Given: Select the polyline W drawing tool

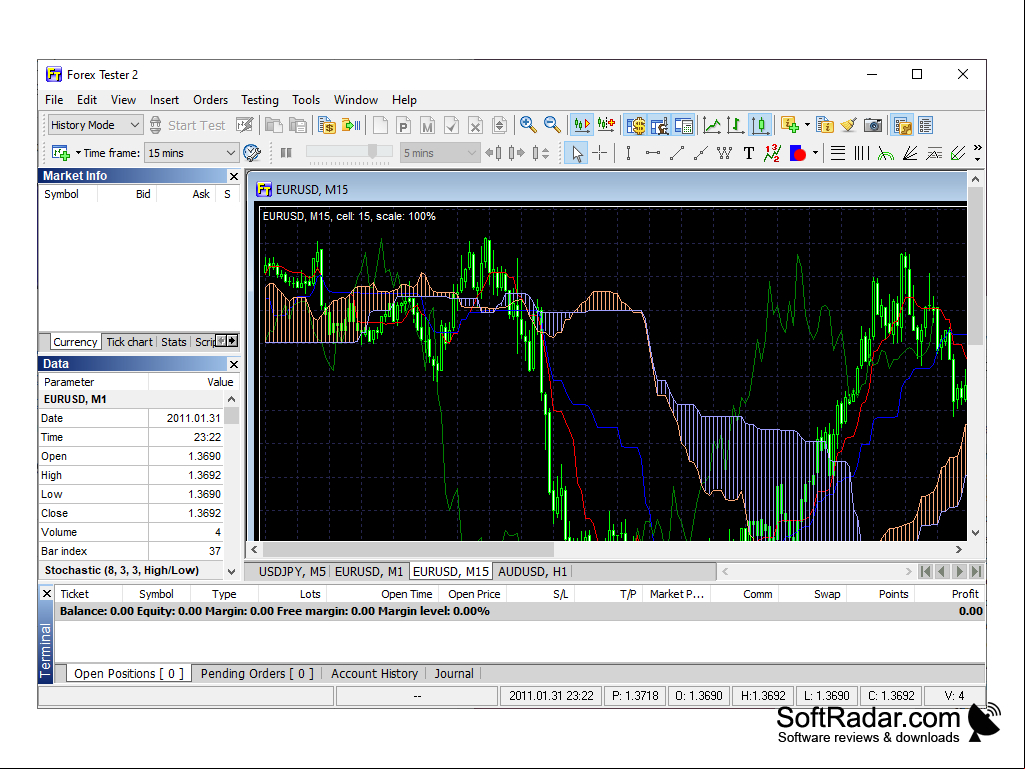Looking at the screenshot, I should pos(724,153).
